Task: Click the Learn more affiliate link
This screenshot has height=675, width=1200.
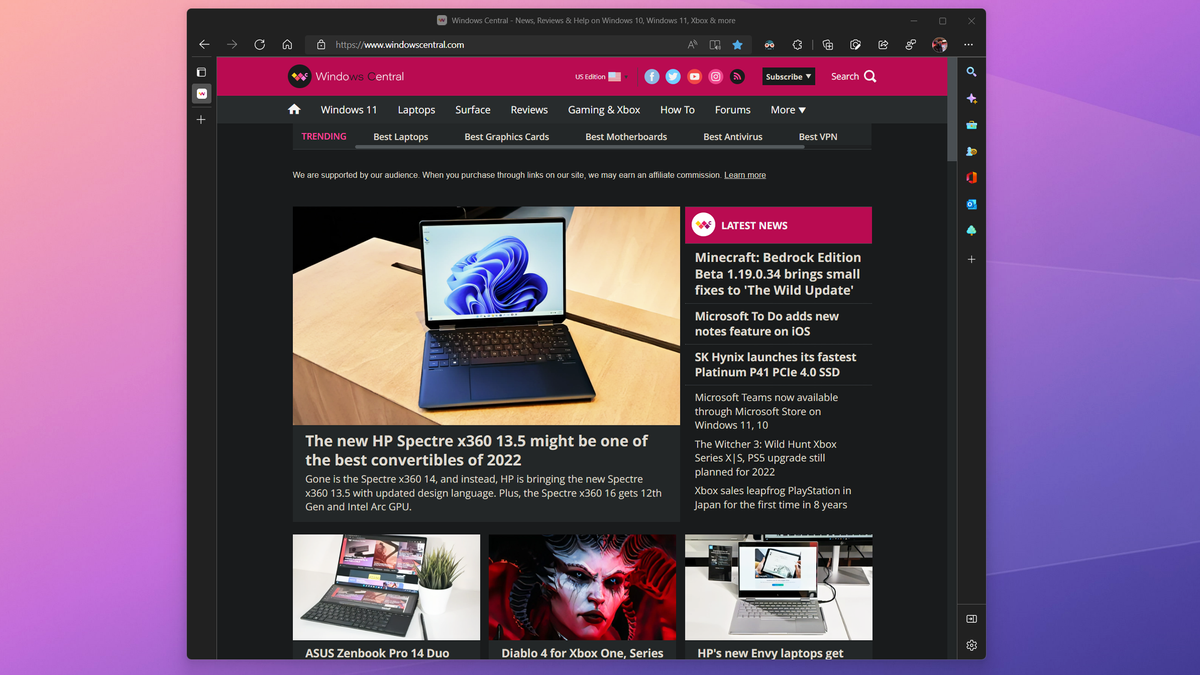Action: 744,174
